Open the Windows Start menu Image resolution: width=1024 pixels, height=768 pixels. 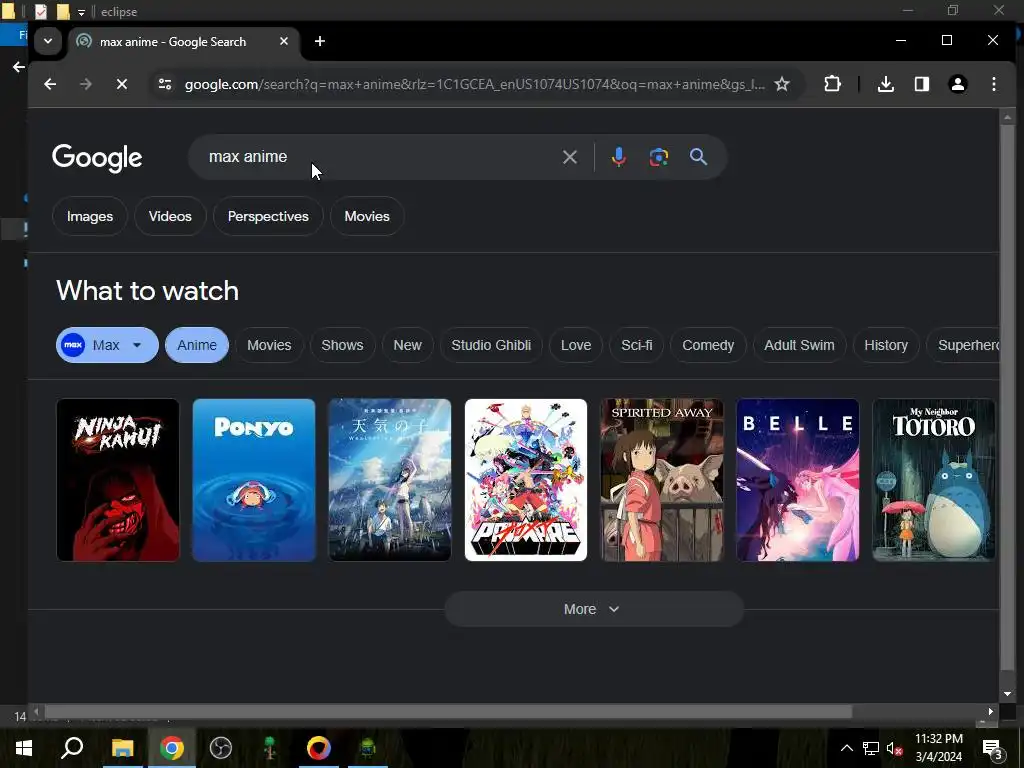click(24, 748)
